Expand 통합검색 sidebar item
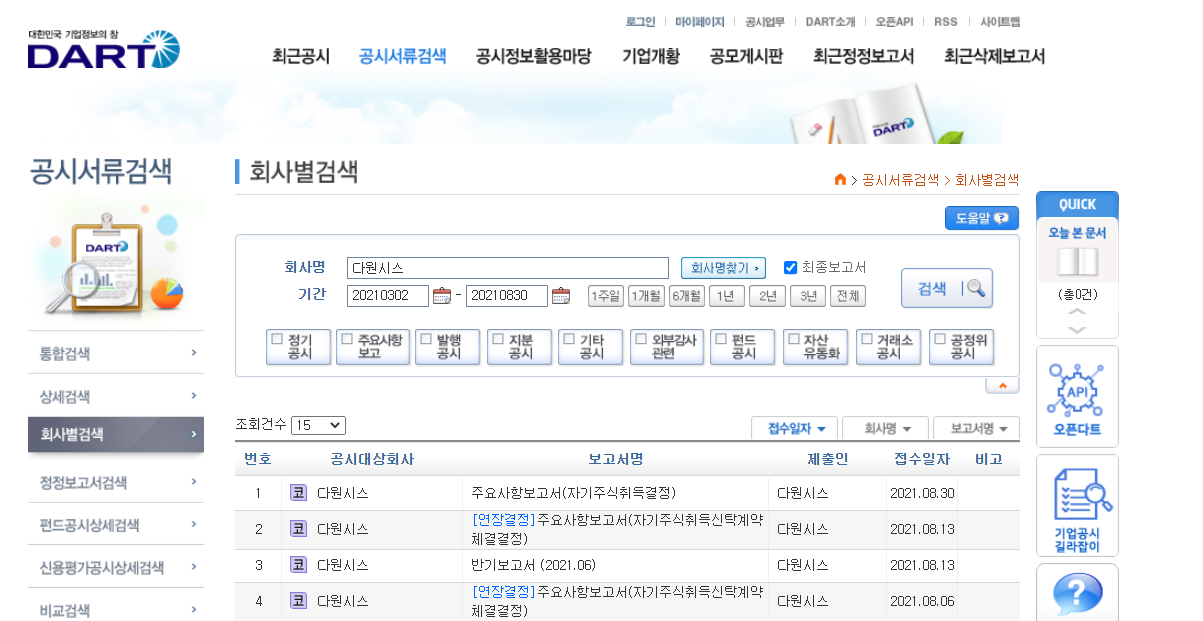 [116, 353]
